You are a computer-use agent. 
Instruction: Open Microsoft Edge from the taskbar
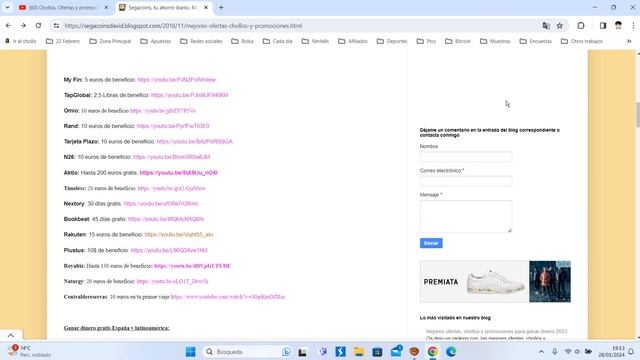tap(451, 351)
